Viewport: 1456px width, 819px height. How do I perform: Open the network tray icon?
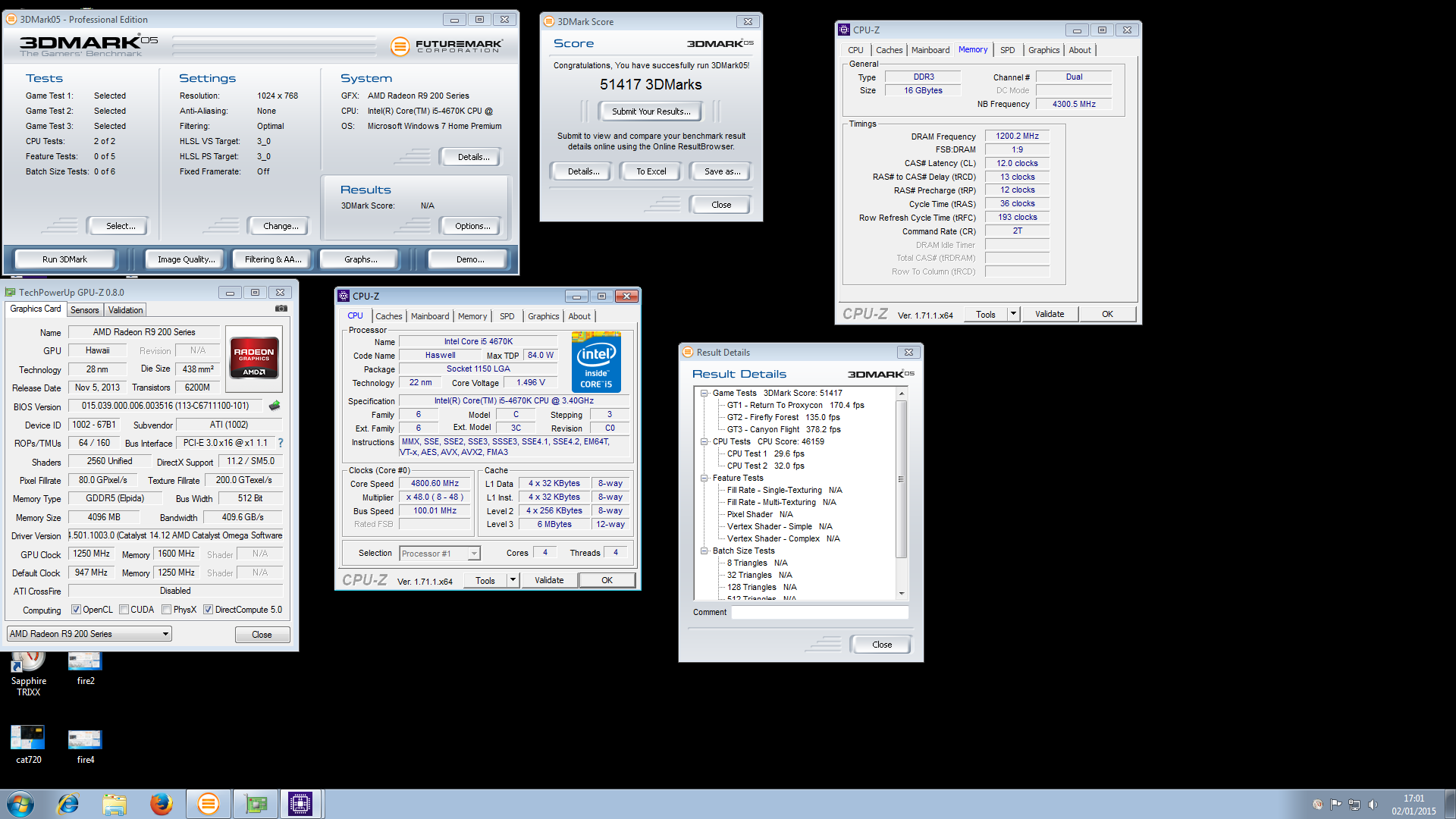coord(1354,804)
